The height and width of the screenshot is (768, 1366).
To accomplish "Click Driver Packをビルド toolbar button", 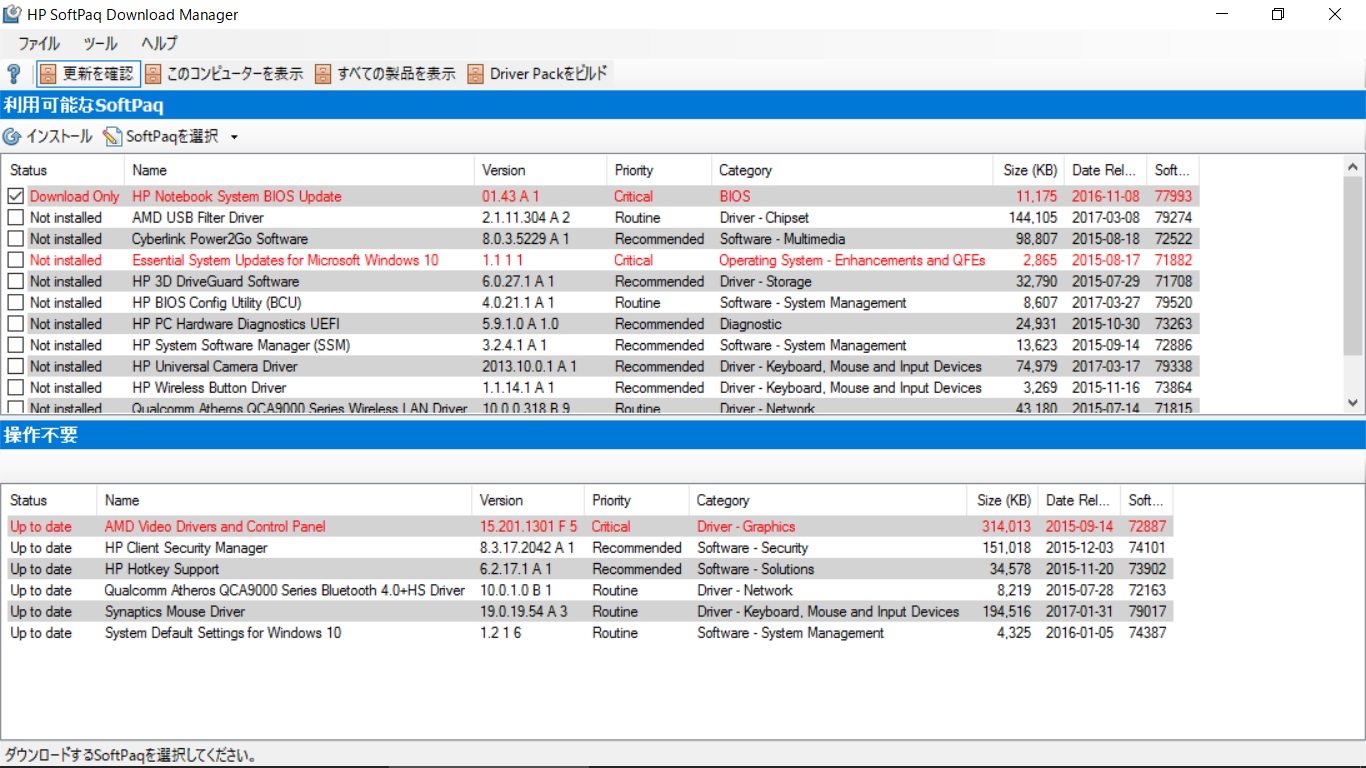I will pyautogui.click(x=537, y=74).
